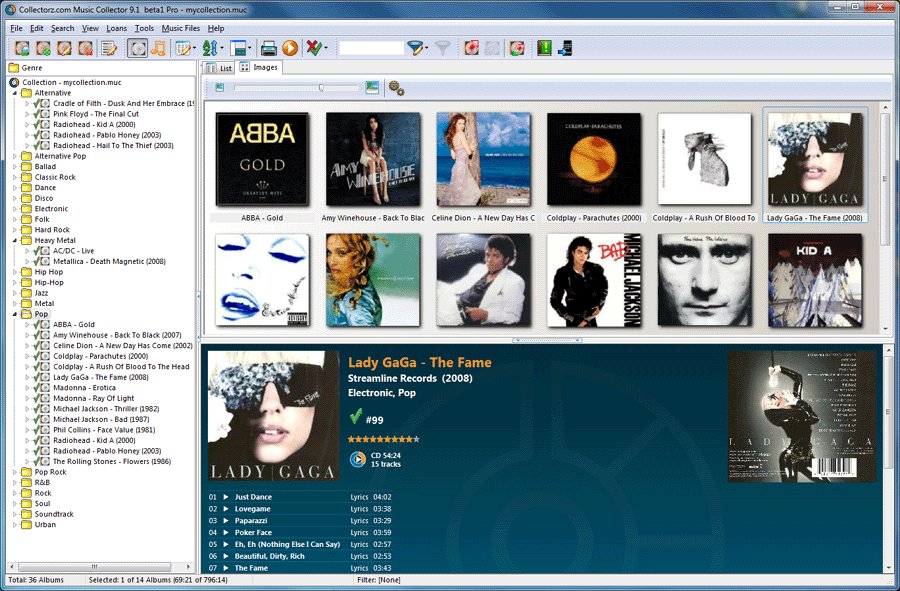Click the red disc icon after the filter
The width and height of the screenshot is (900, 591).
(x=471, y=48)
